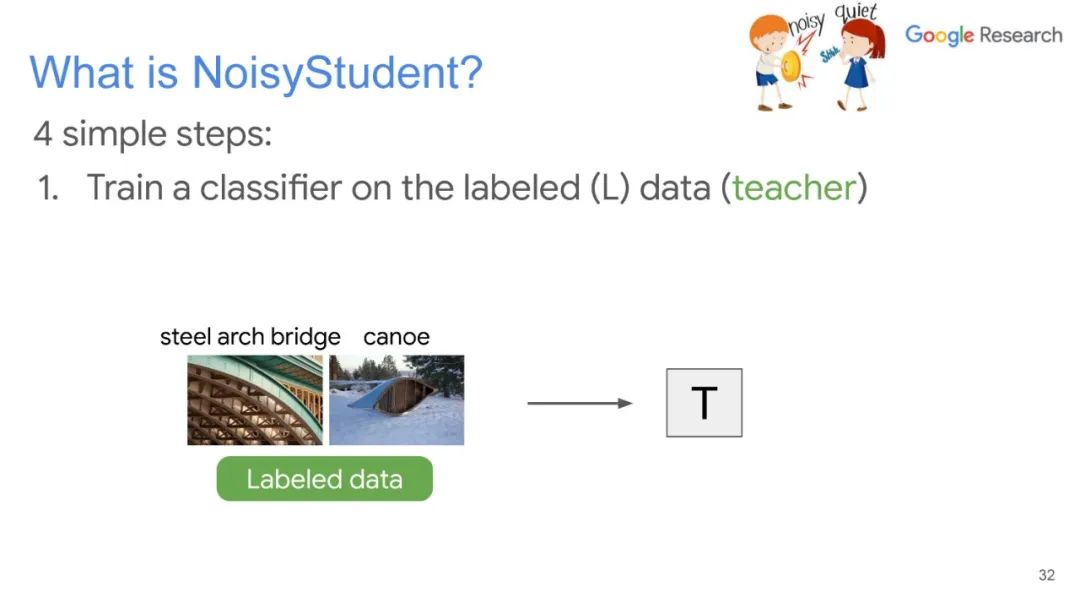
Task: Select the T teacher box
Action: pyautogui.click(x=704, y=403)
